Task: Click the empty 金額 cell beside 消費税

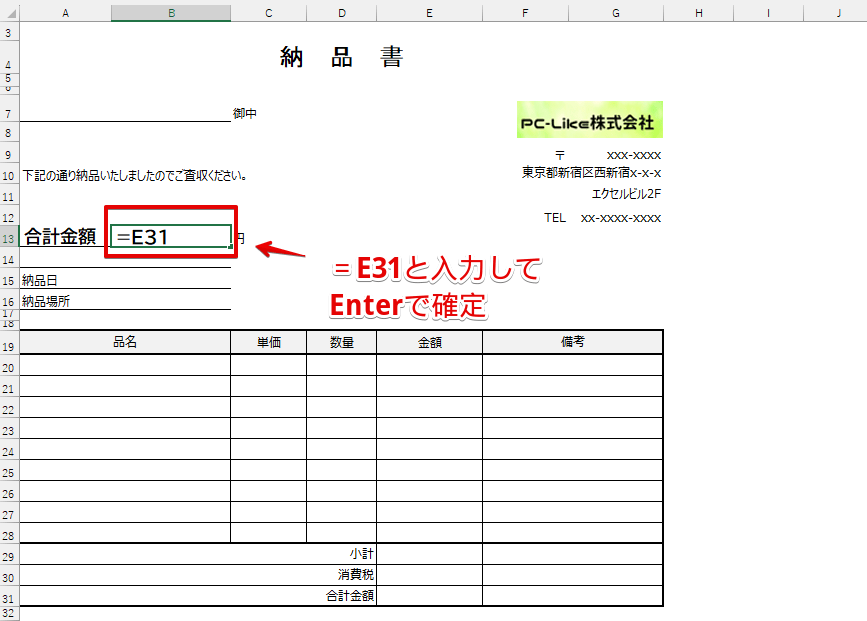Action: coord(430,575)
